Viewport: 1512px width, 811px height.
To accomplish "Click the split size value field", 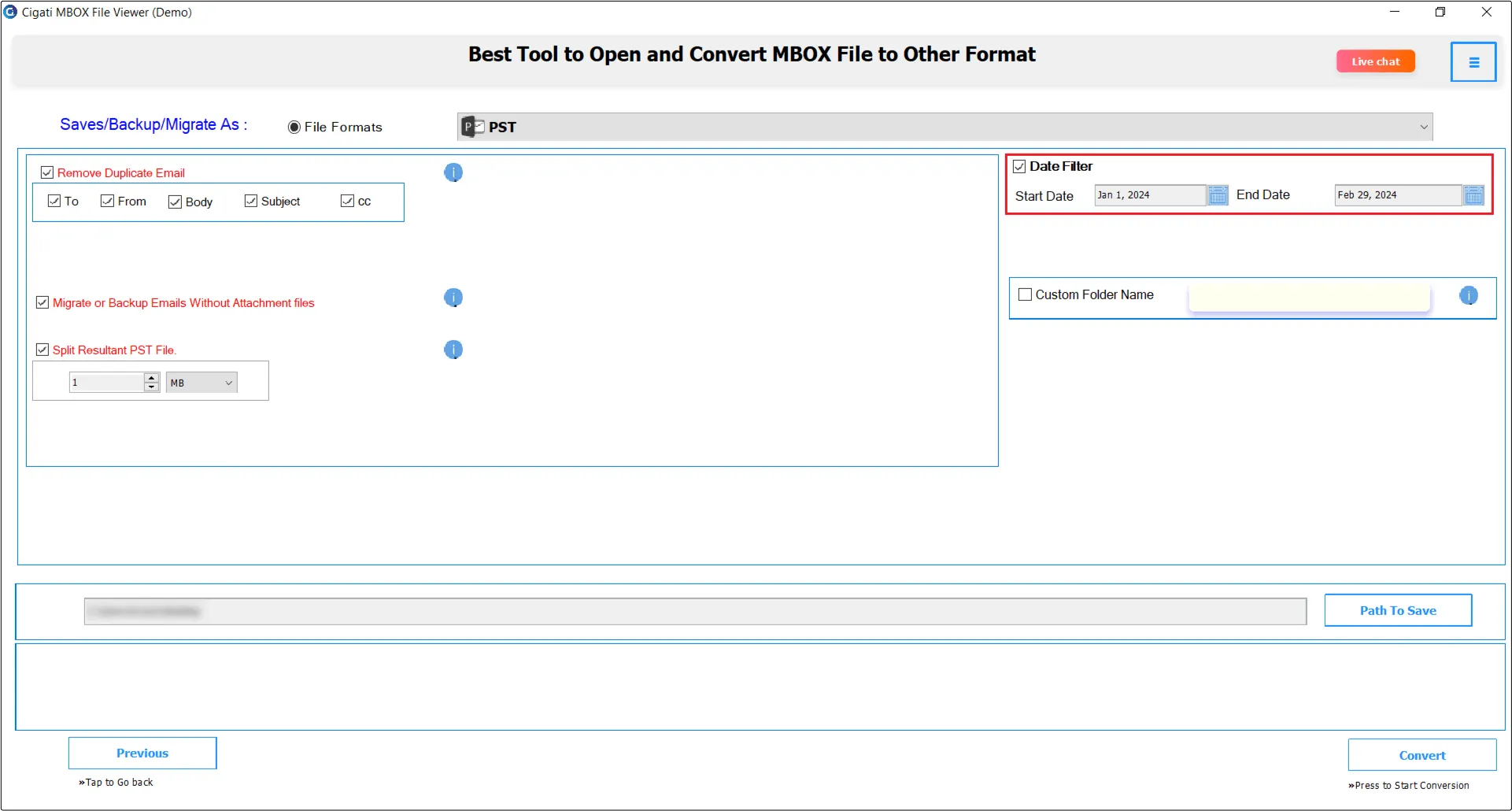I will point(107,383).
